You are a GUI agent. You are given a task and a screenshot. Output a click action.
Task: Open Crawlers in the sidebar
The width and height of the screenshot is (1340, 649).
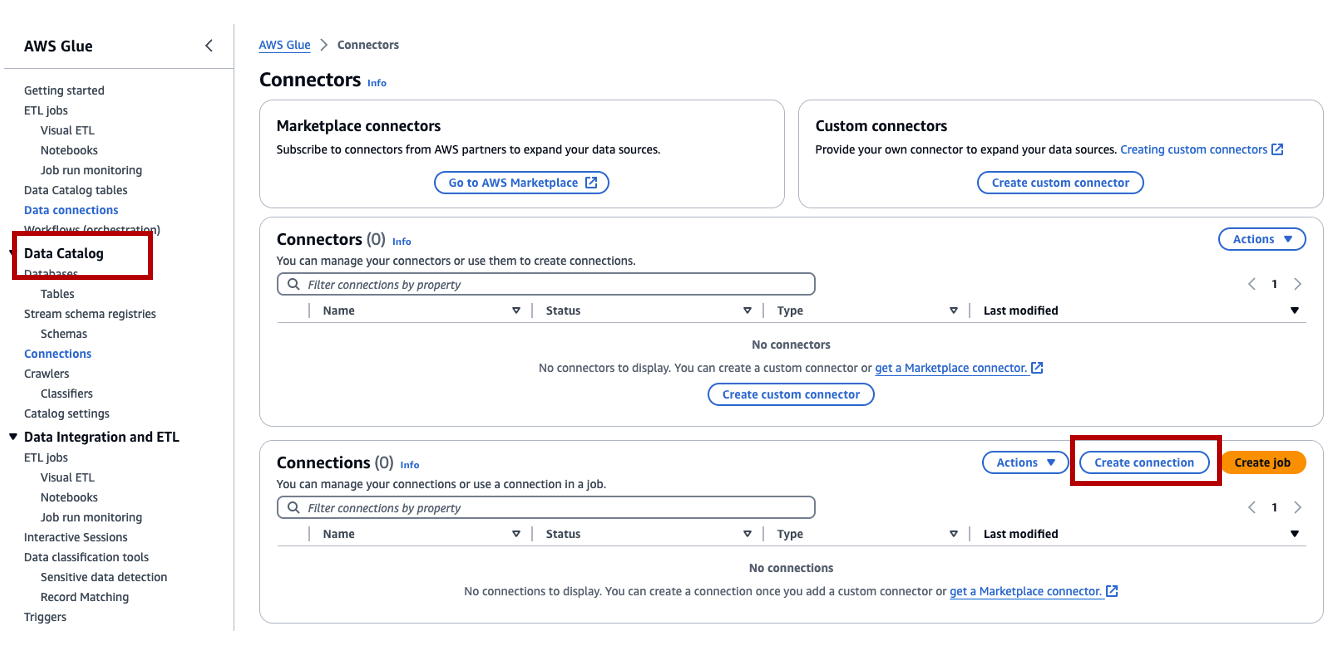46,374
